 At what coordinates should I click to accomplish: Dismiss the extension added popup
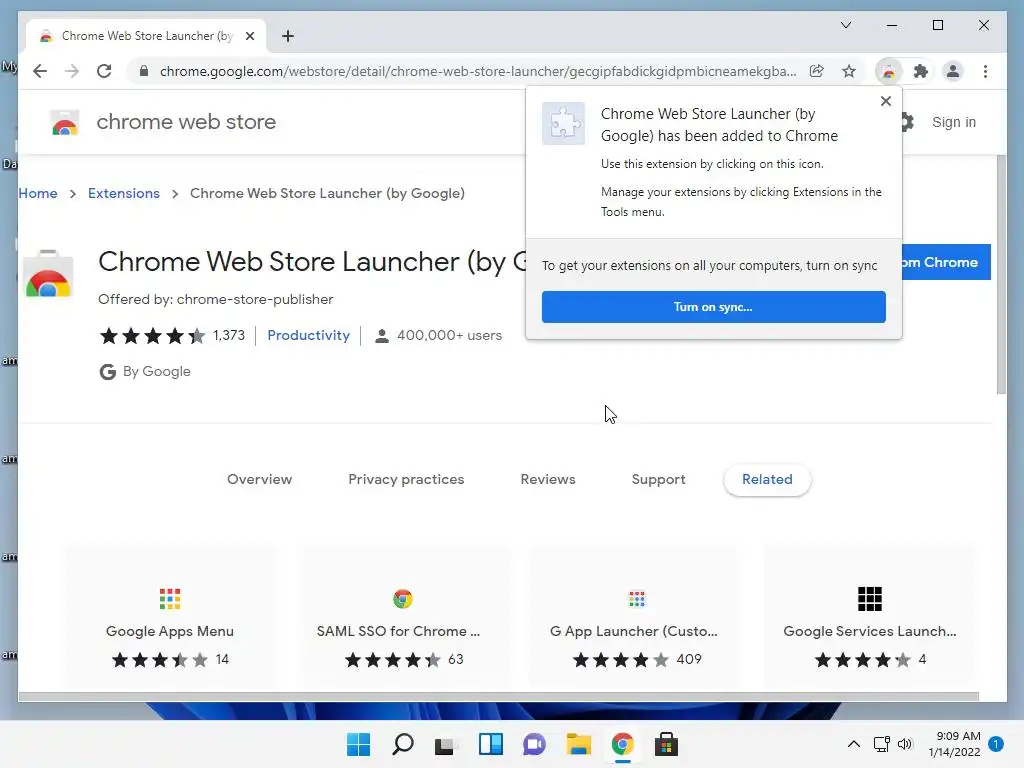click(886, 101)
